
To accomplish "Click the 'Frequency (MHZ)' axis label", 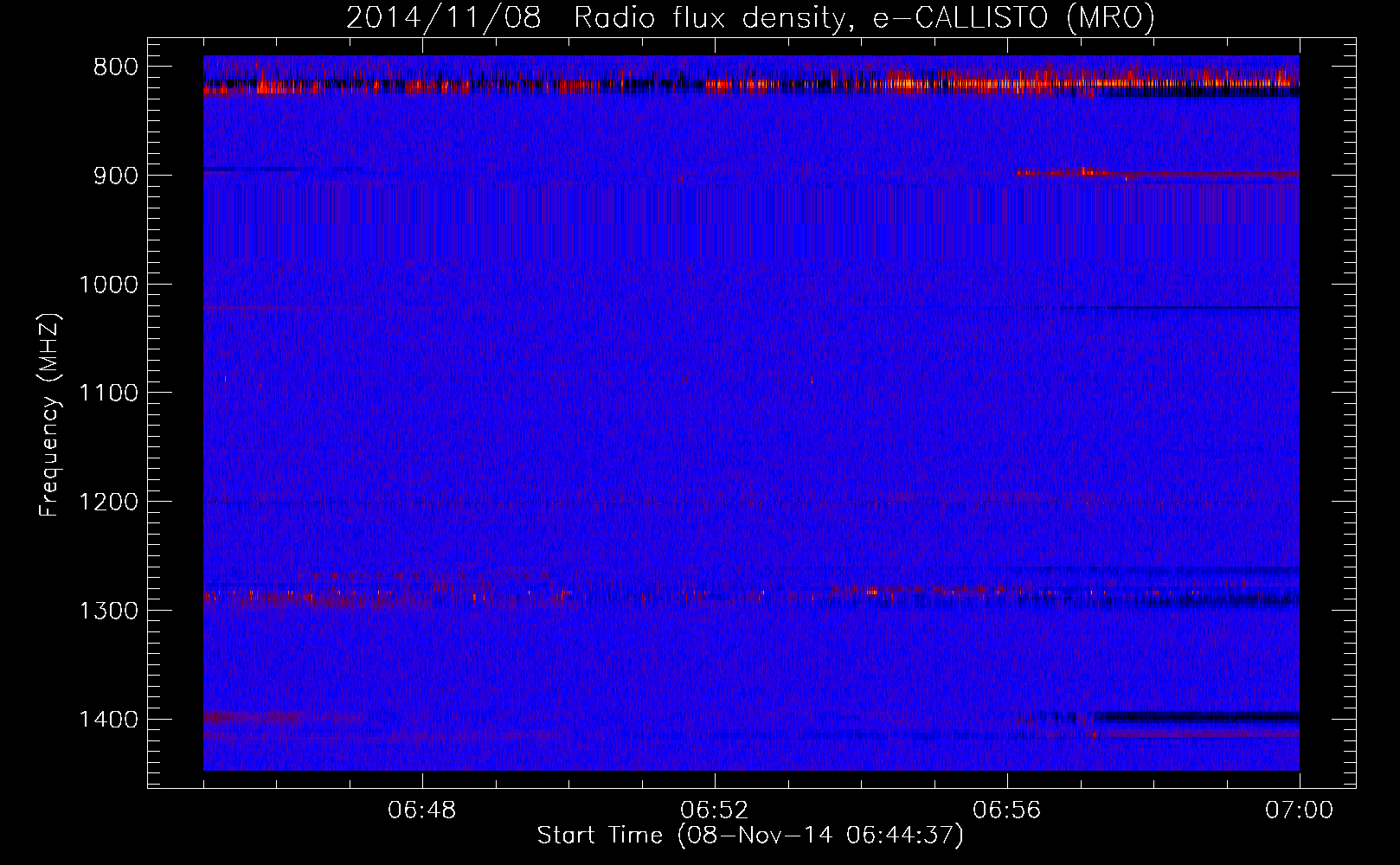I will point(50,415).
